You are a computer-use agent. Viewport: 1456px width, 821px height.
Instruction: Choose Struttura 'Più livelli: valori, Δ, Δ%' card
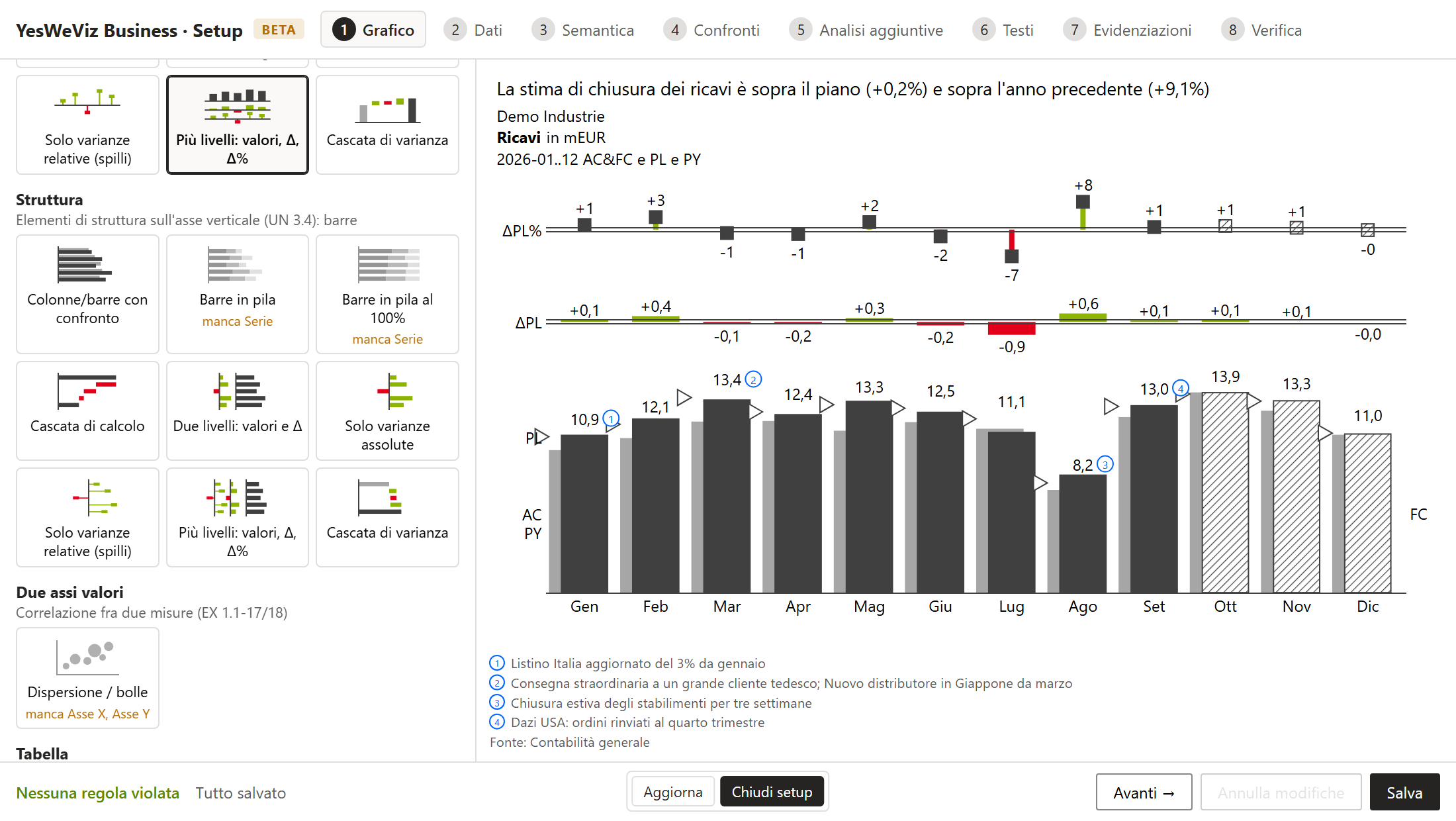tap(238, 517)
